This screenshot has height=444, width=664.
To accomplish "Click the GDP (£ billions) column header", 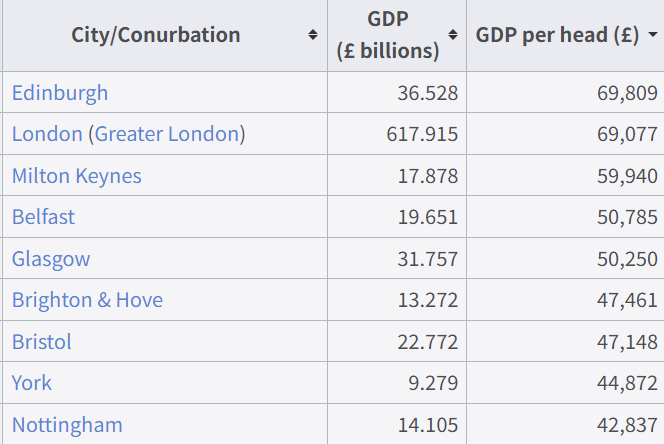I will click(x=397, y=36).
